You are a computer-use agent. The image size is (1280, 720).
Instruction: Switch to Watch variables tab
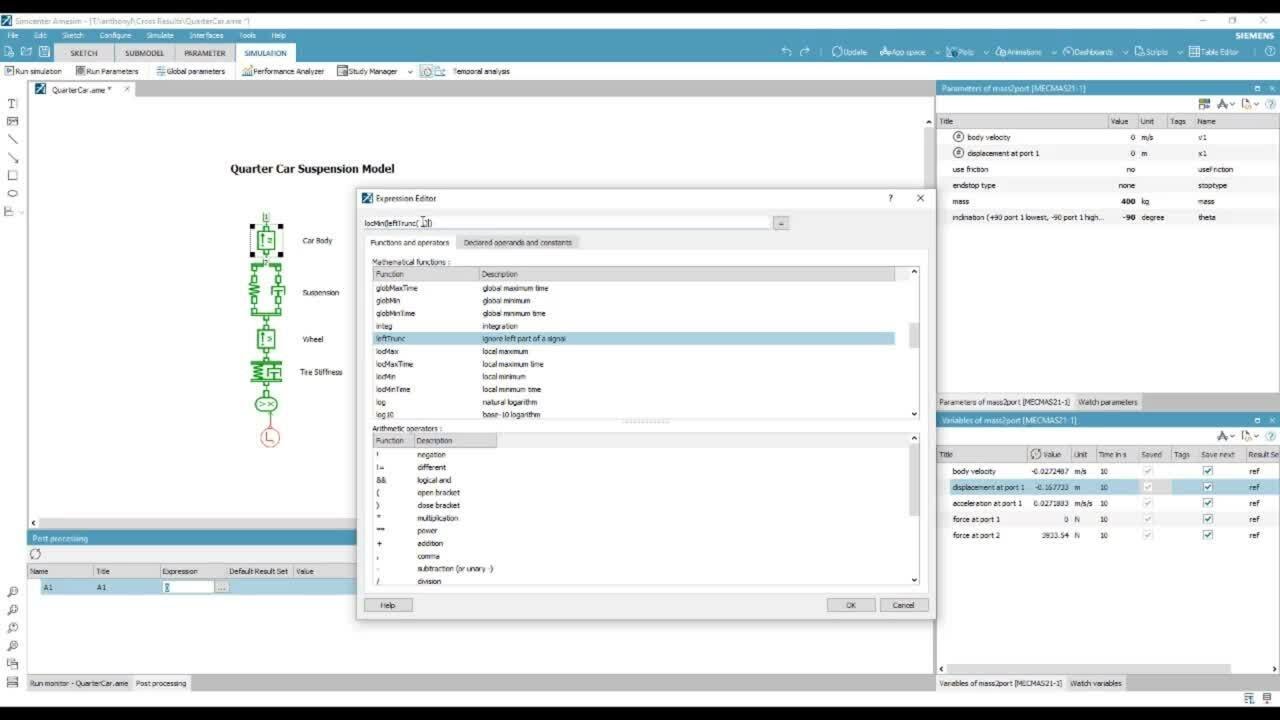1096,683
